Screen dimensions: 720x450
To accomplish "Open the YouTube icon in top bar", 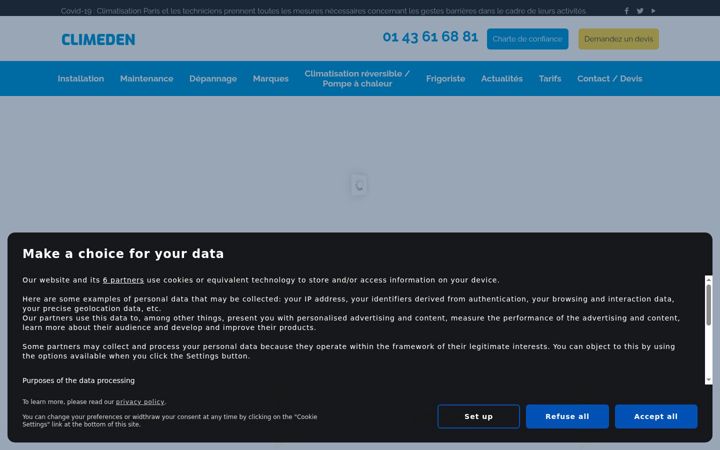I will click(653, 11).
